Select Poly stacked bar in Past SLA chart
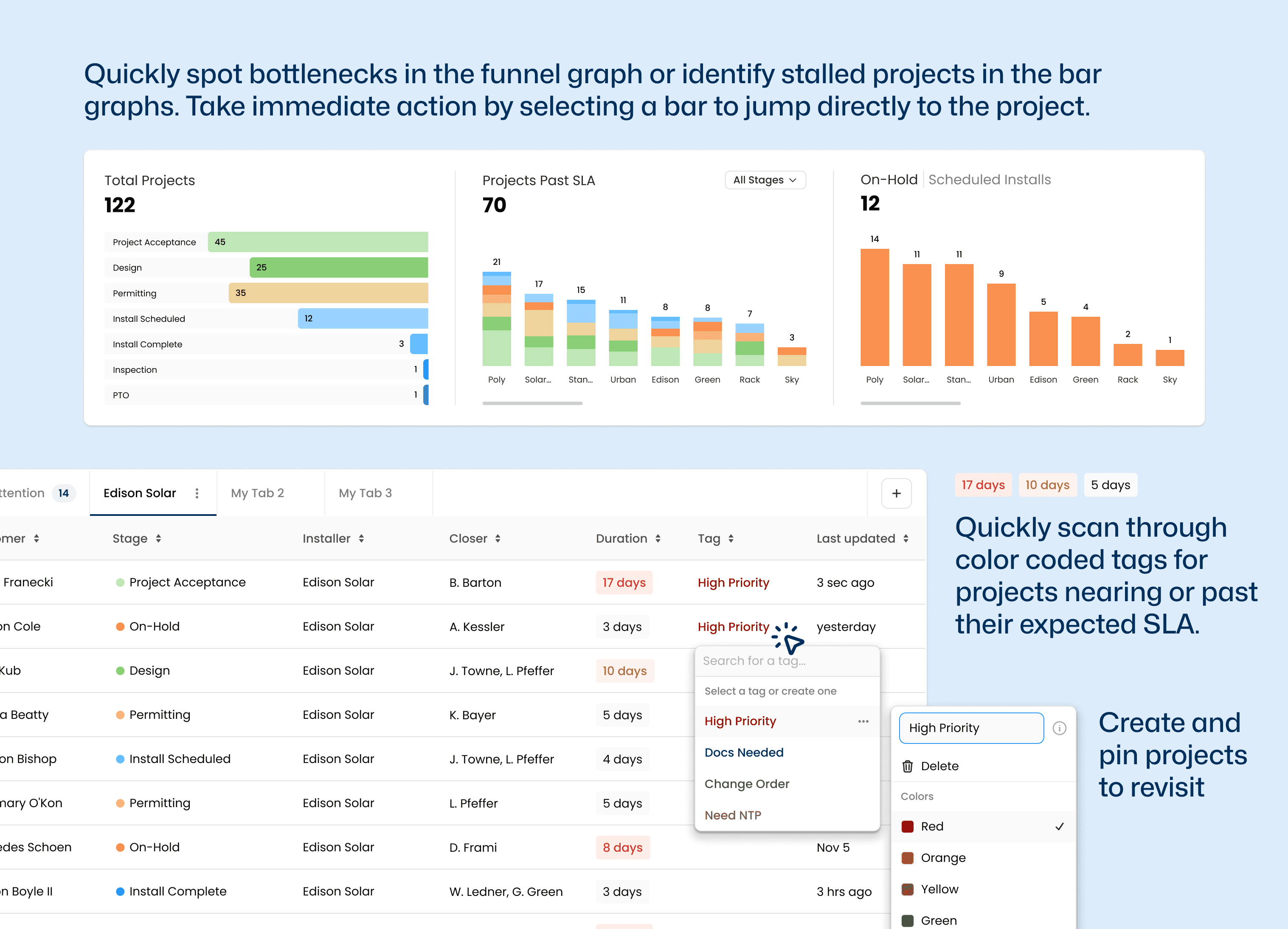 pyautogui.click(x=496, y=318)
